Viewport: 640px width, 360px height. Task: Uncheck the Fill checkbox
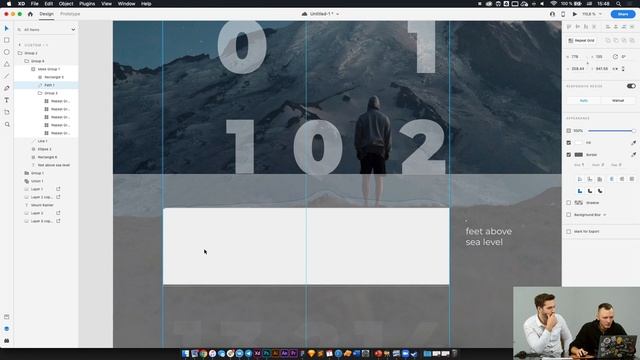coord(569,143)
